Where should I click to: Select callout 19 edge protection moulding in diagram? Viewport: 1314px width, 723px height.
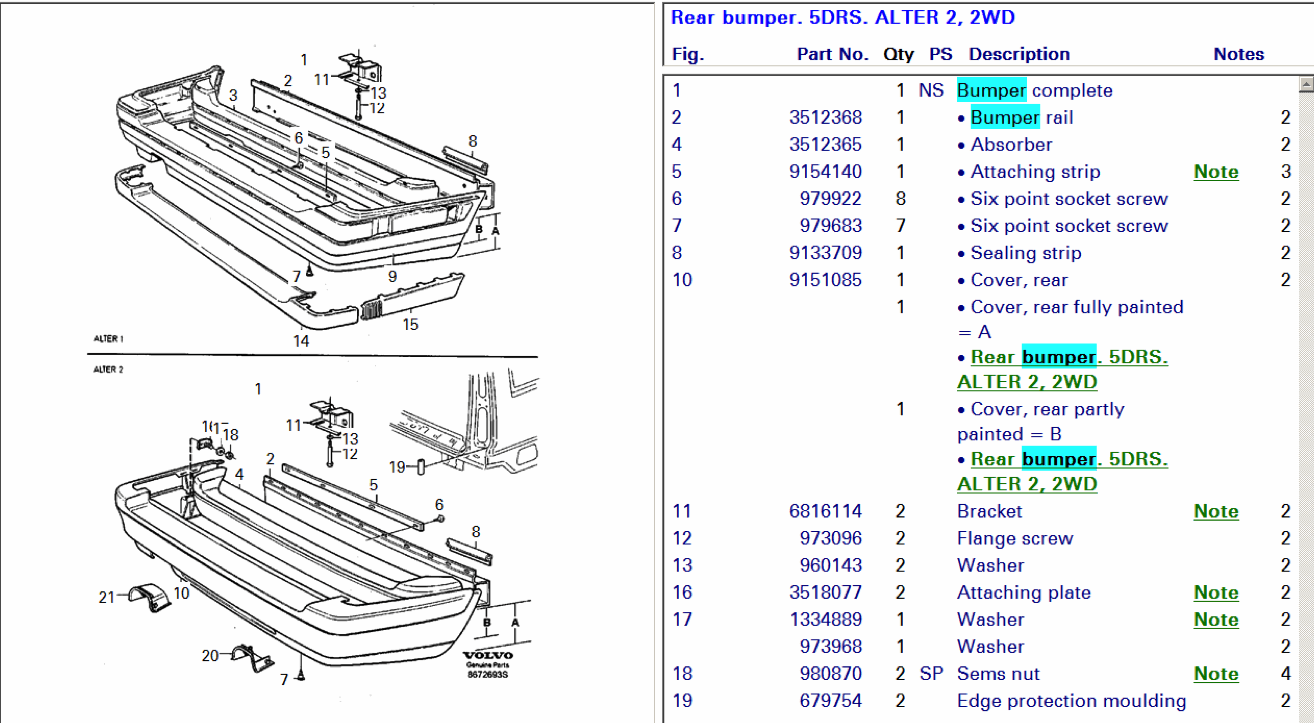pos(396,466)
